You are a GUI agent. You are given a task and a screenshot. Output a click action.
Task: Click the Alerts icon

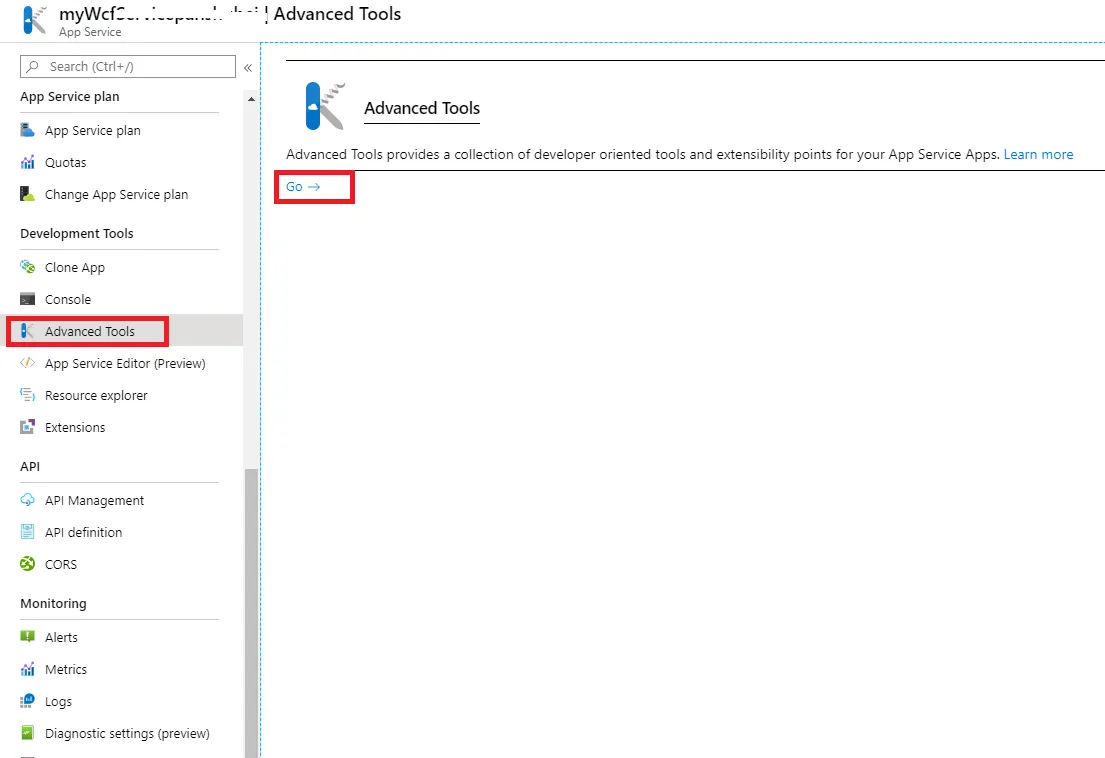tap(27, 637)
